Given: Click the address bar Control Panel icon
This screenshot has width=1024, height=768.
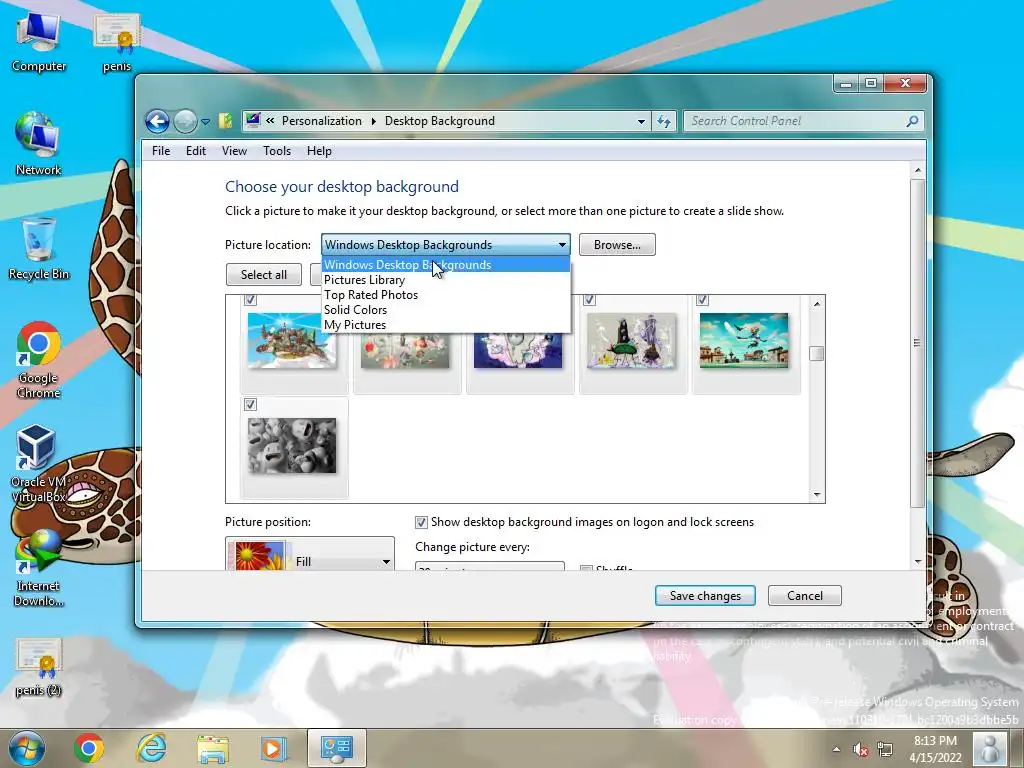Looking at the screenshot, I should pos(253,120).
